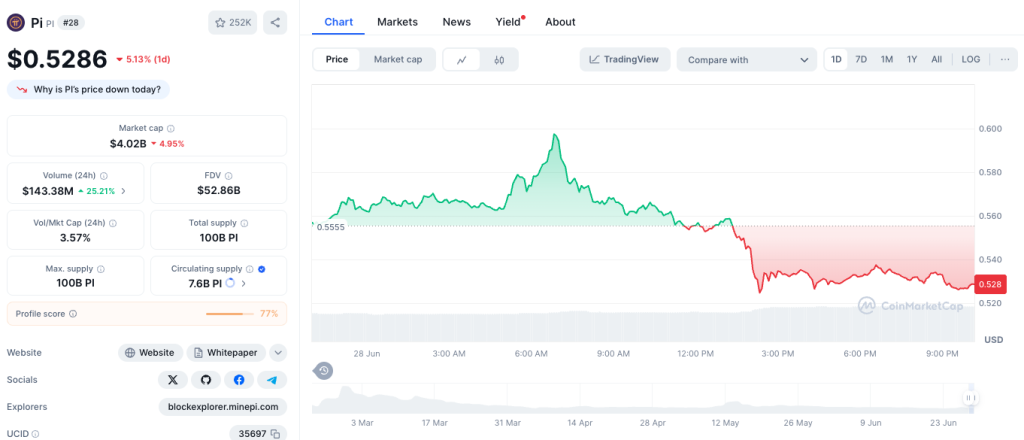
Task: Open the Website link
Action: coord(150,353)
